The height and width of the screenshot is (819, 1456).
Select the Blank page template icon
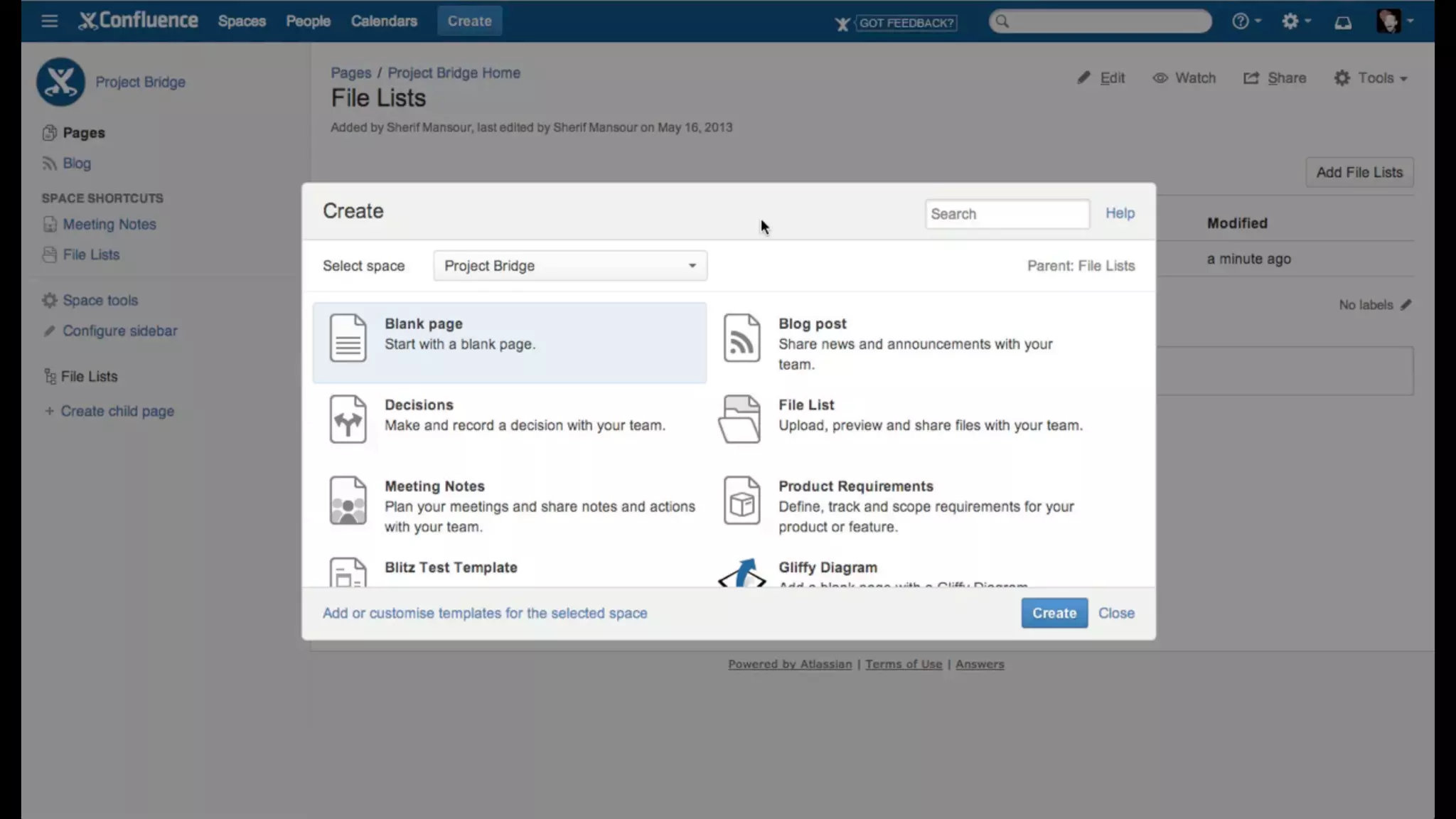[x=348, y=338]
